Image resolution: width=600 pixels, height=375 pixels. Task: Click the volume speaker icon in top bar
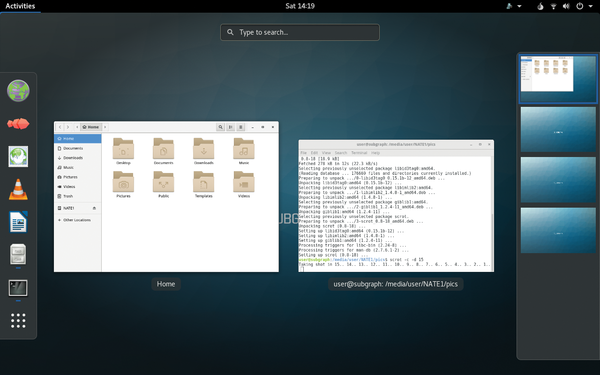coord(566,6)
